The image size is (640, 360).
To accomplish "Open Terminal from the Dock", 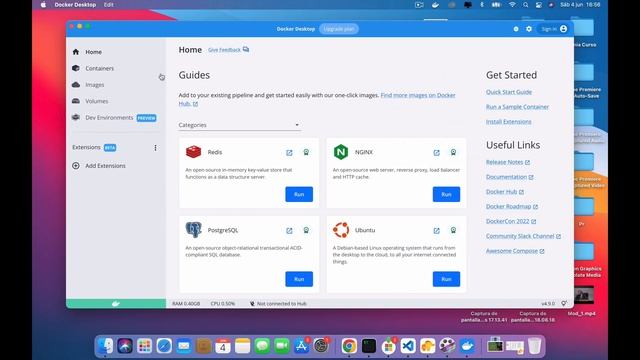I will (369, 346).
